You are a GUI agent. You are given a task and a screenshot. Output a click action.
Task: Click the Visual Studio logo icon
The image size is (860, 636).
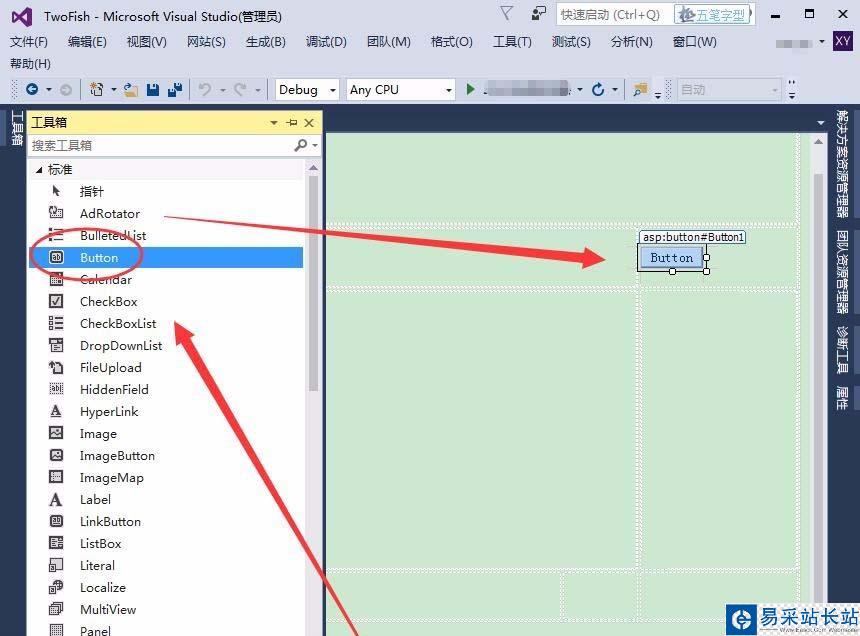tap(22, 17)
